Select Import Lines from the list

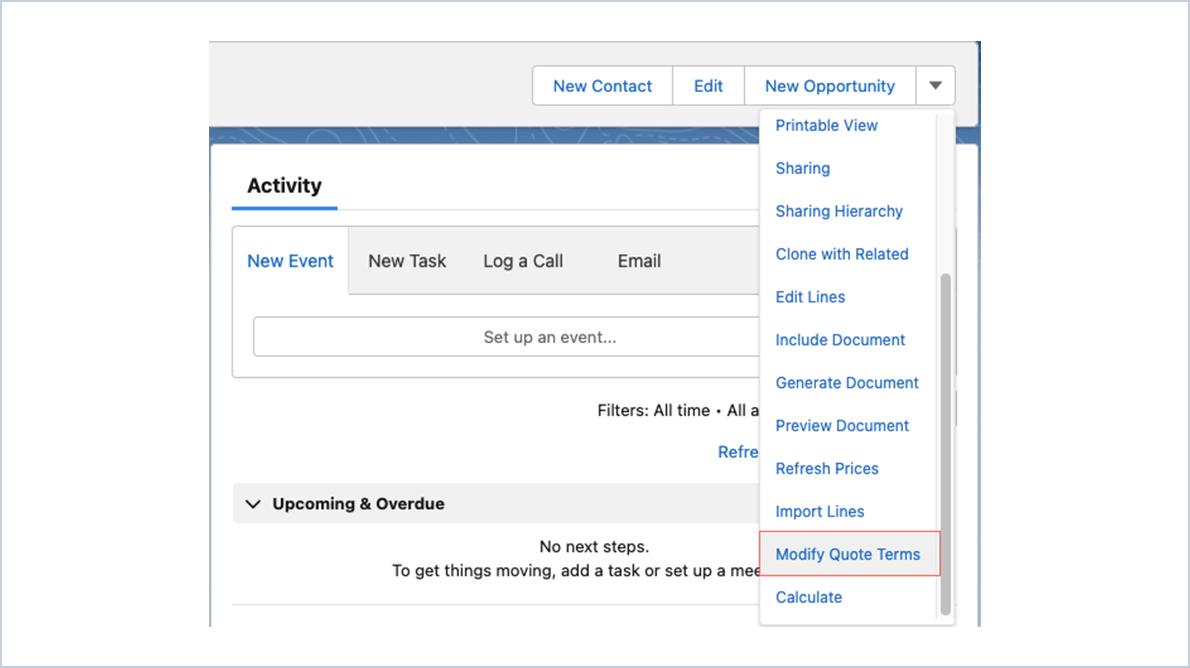click(820, 511)
